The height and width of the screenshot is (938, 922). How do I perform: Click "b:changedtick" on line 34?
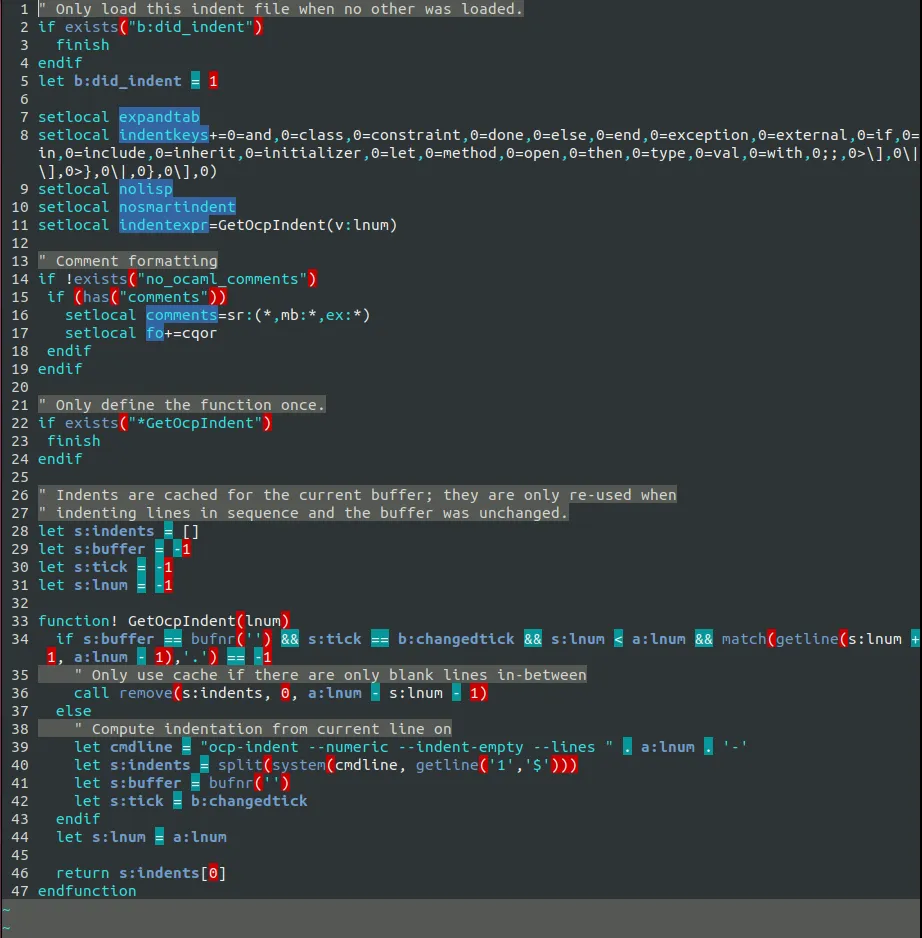456,639
